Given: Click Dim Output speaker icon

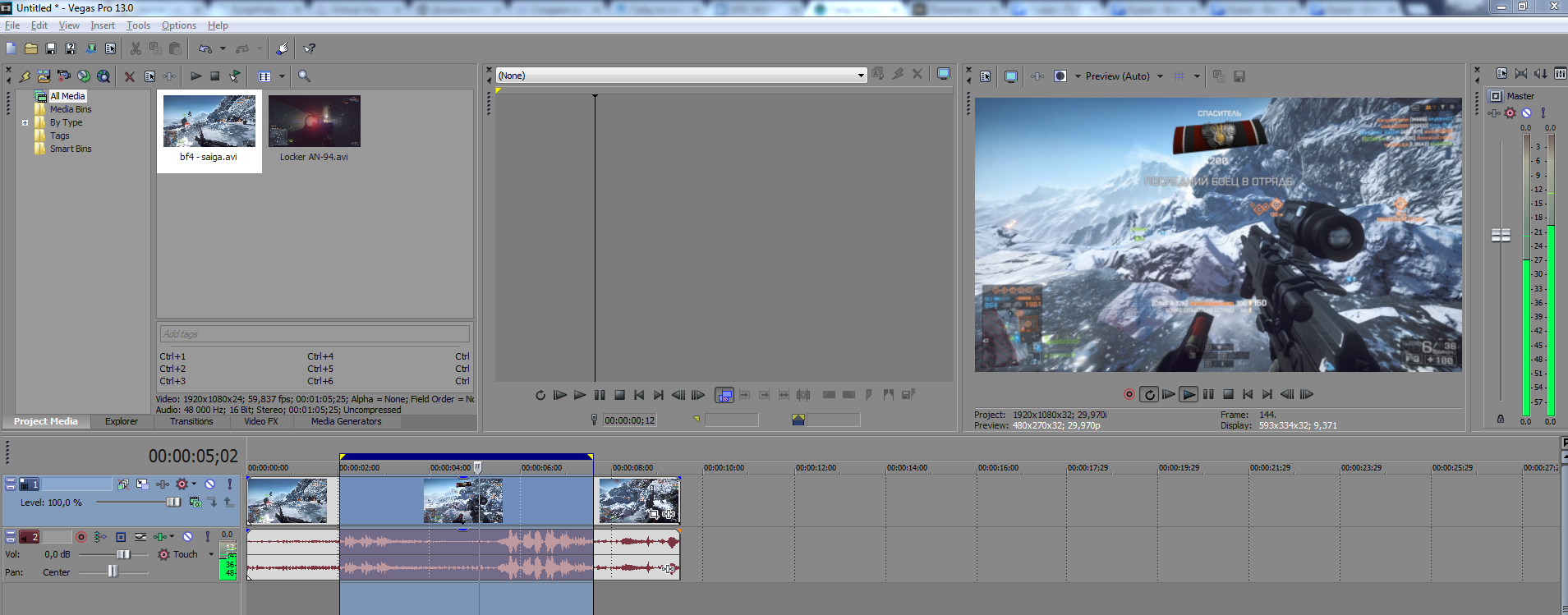Looking at the screenshot, I should click(1541, 74).
